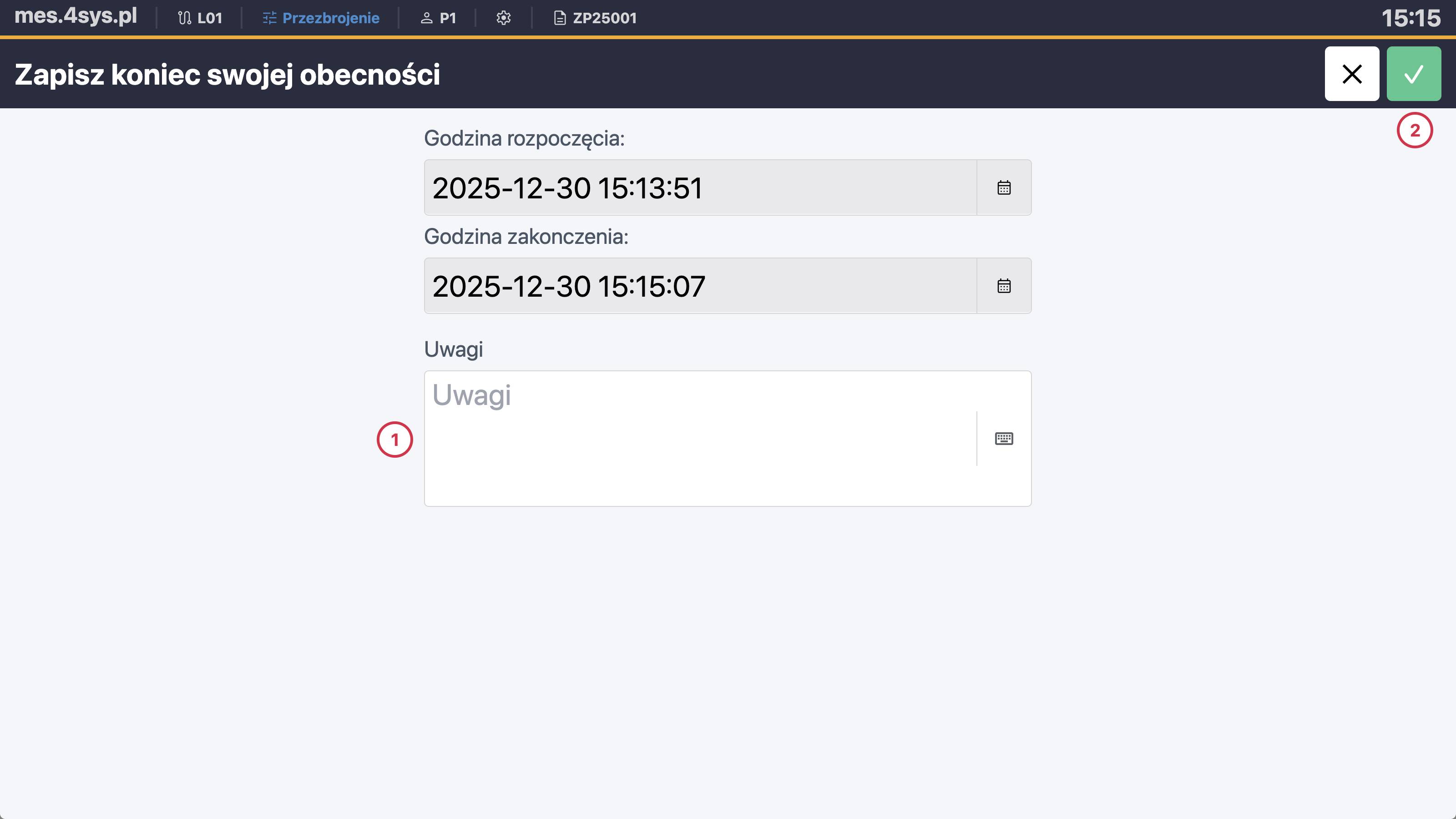The height and width of the screenshot is (819, 1456).
Task: Cancel the dialog with the X button
Action: (1352, 73)
